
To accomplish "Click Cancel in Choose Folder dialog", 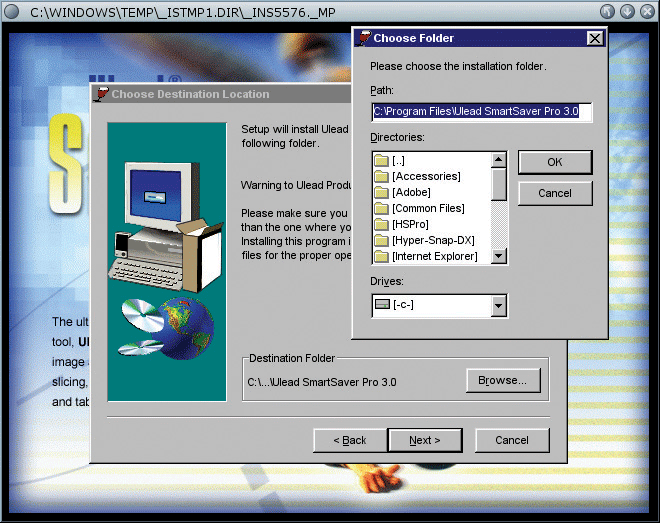I will click(x=555, y=193).
